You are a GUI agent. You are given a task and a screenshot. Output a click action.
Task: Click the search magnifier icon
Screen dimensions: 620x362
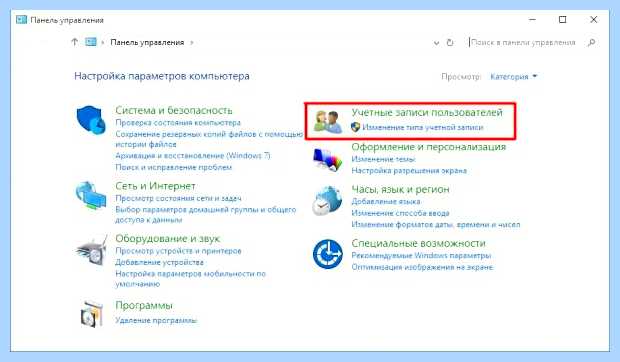[592, 42]
